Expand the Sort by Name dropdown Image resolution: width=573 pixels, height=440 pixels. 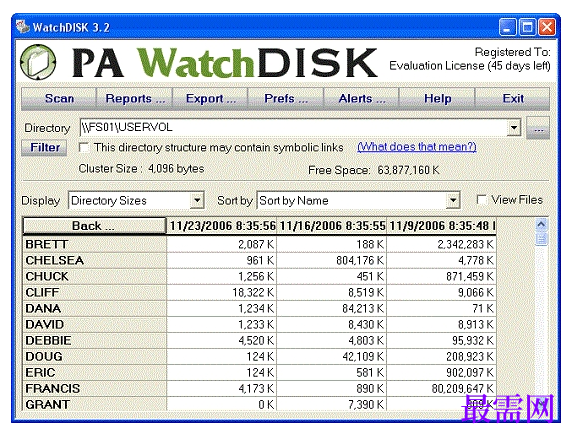coord(453,200)
